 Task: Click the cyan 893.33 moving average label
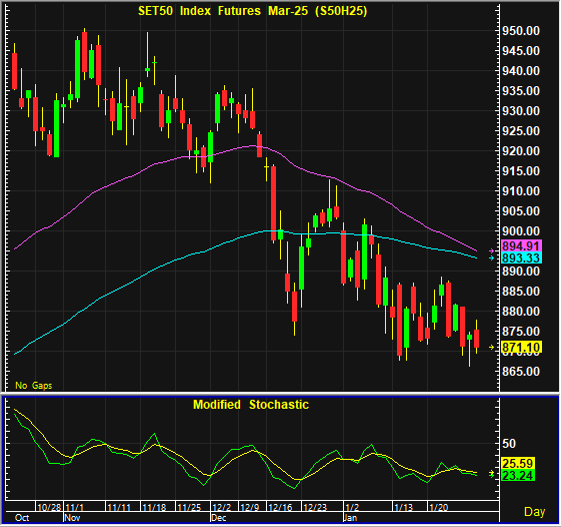click(522, 258)
